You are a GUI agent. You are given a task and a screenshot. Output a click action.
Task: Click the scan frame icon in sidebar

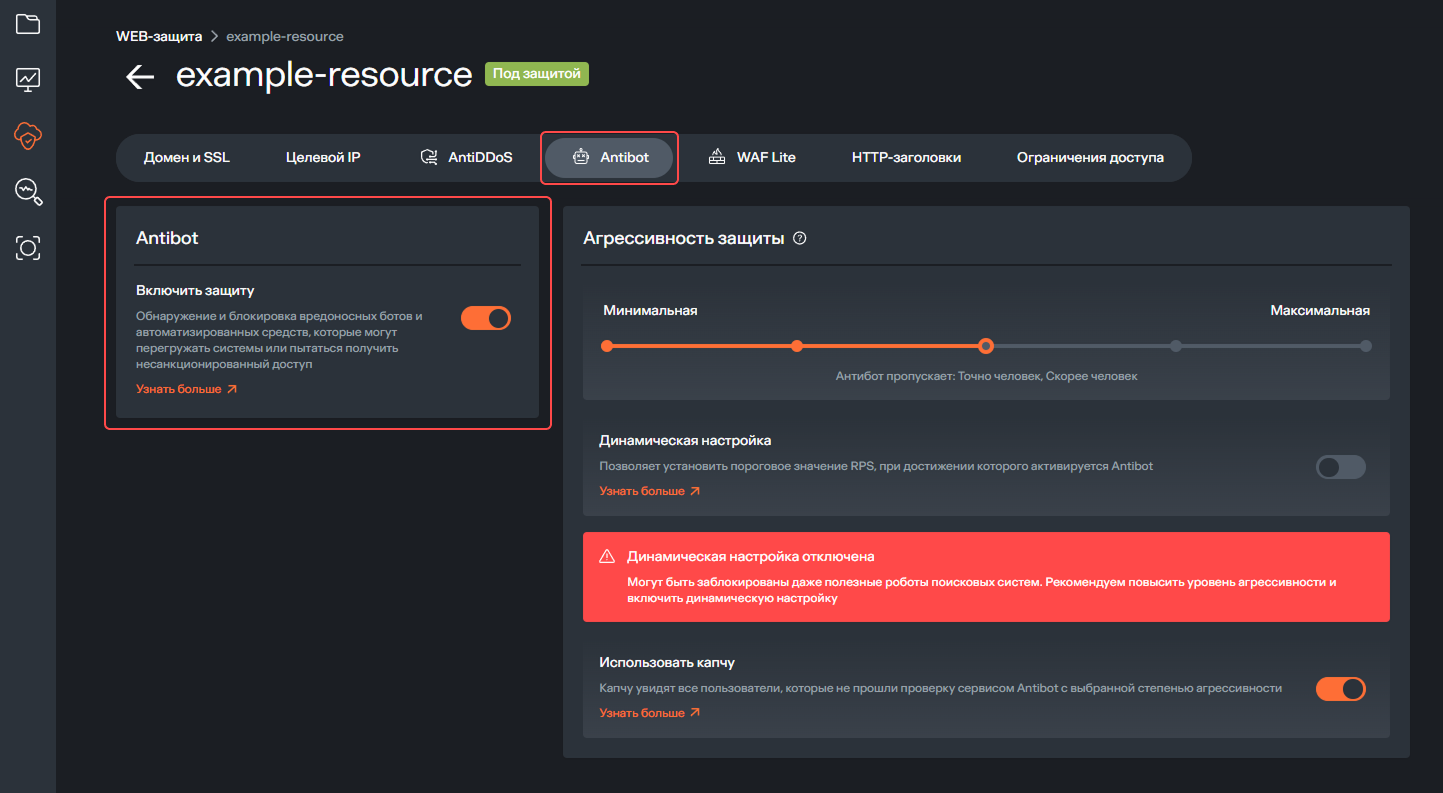(28, 248)
